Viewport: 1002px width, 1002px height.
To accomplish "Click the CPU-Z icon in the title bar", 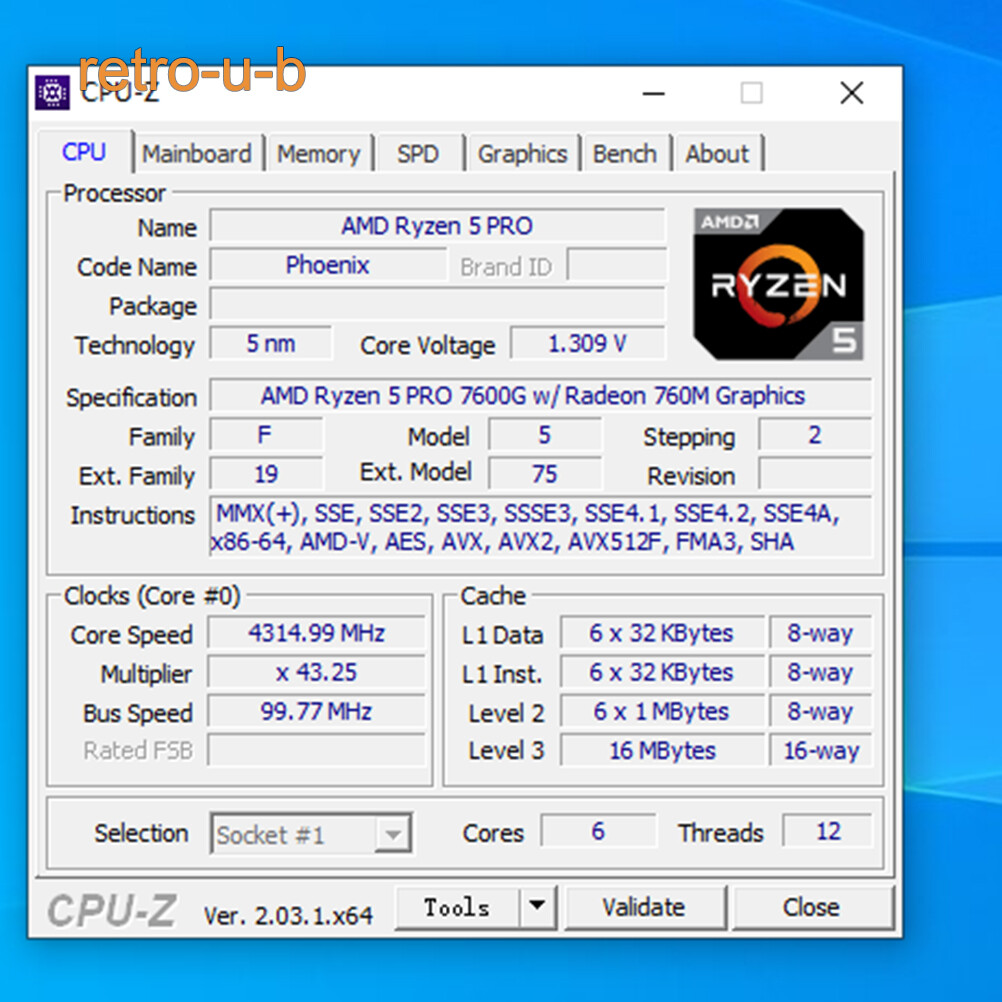I will pyautogui.click(x=52, y=92).
